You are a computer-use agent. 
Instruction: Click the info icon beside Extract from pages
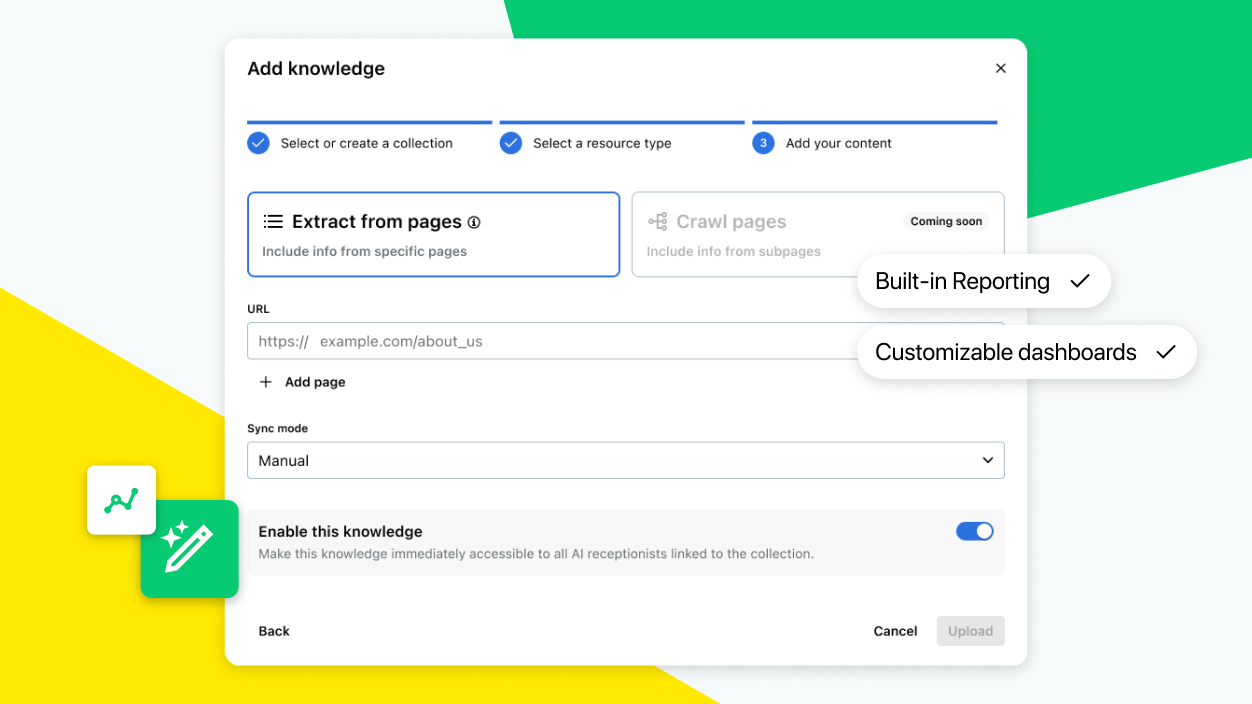(473, 222)
